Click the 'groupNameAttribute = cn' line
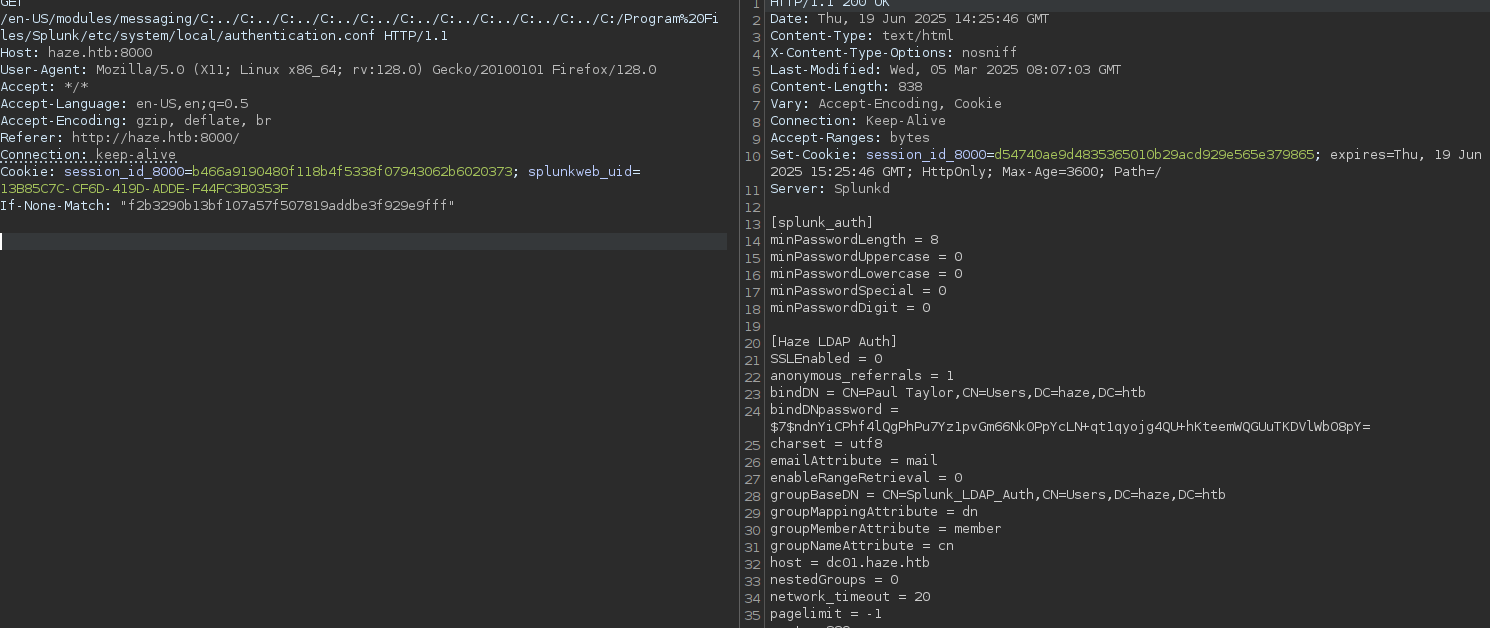 (x=861, y=546)
